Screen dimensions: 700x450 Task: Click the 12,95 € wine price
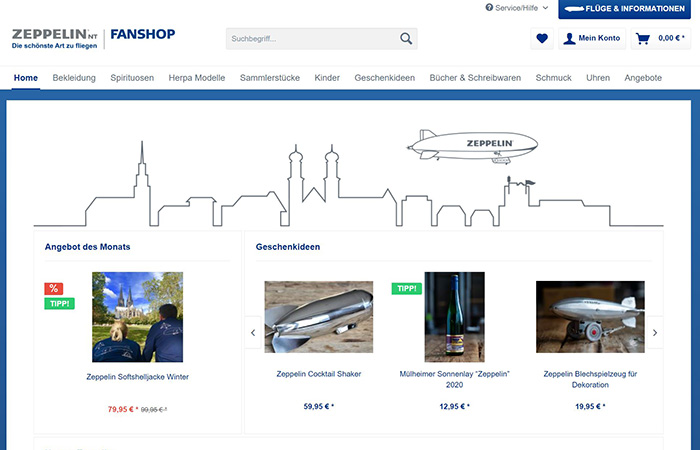(454, 406)
